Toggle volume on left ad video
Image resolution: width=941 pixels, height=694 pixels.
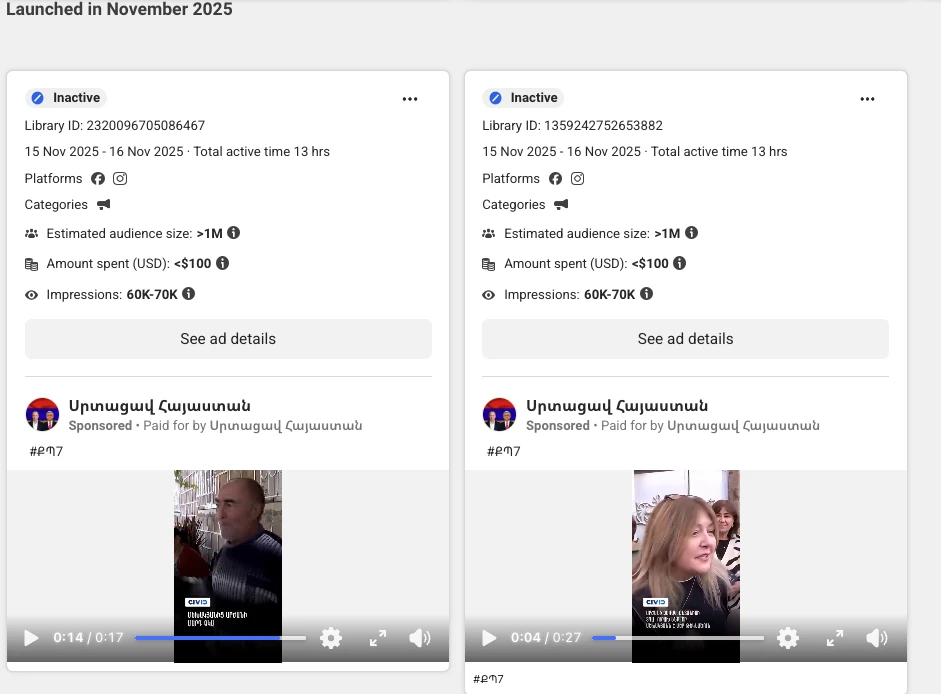coord(419,638)
